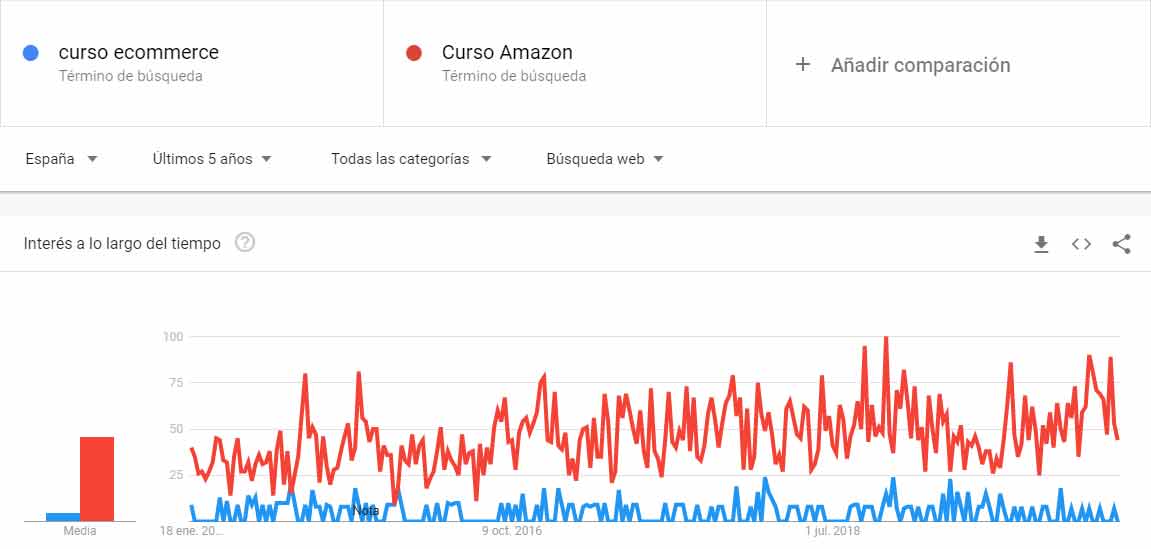Expand the Últimos 5 años time range
1151x549 pixels.
pyautogui.click(x=212, y=159)
